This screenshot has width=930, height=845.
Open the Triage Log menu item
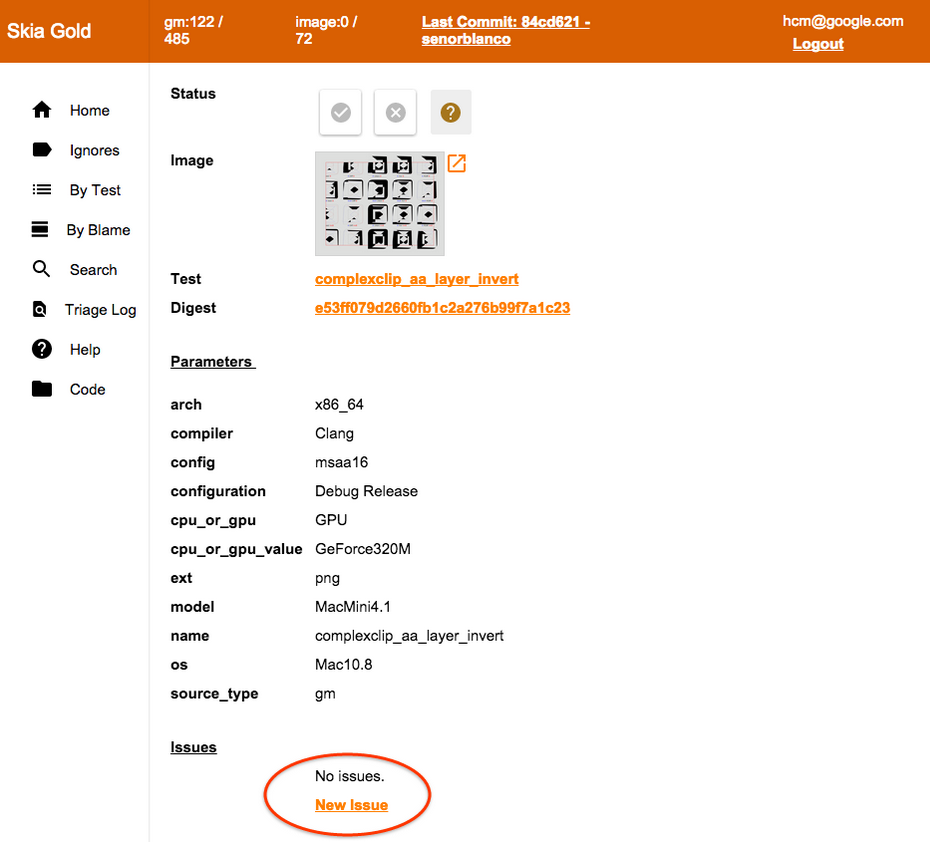[100, 310]
